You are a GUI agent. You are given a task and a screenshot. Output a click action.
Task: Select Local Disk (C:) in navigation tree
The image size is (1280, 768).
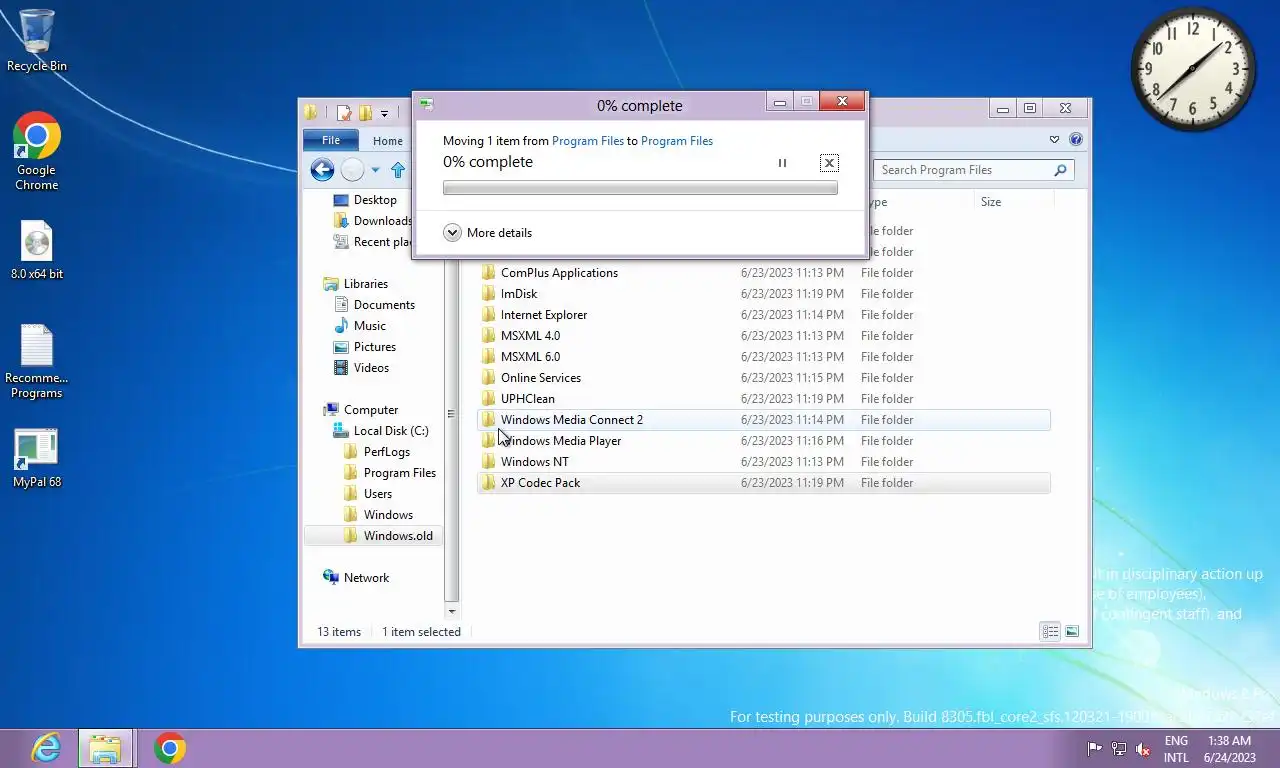(380, 431)
